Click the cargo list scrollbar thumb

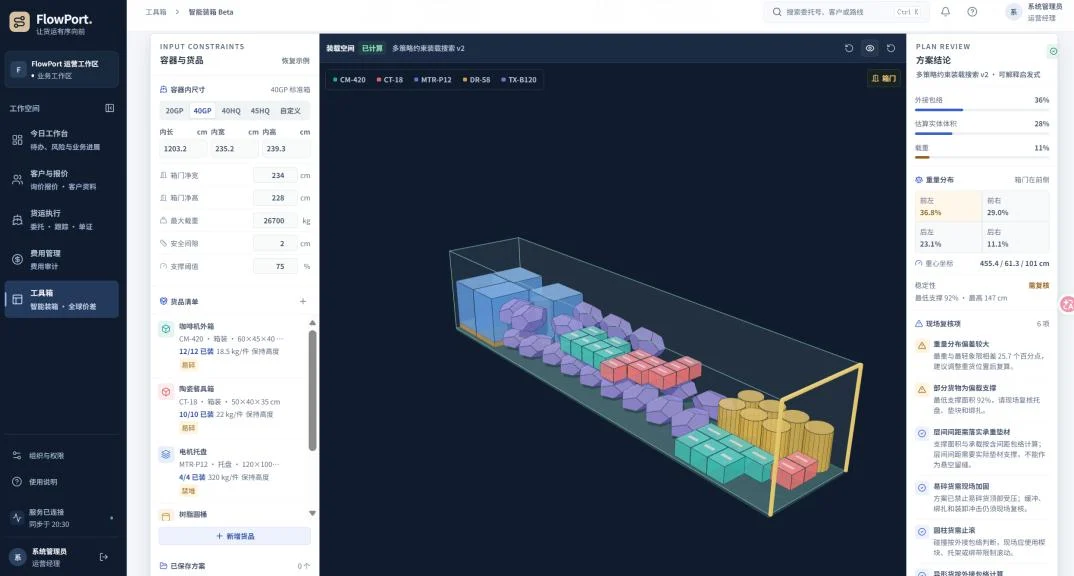(x=312, y=390)
